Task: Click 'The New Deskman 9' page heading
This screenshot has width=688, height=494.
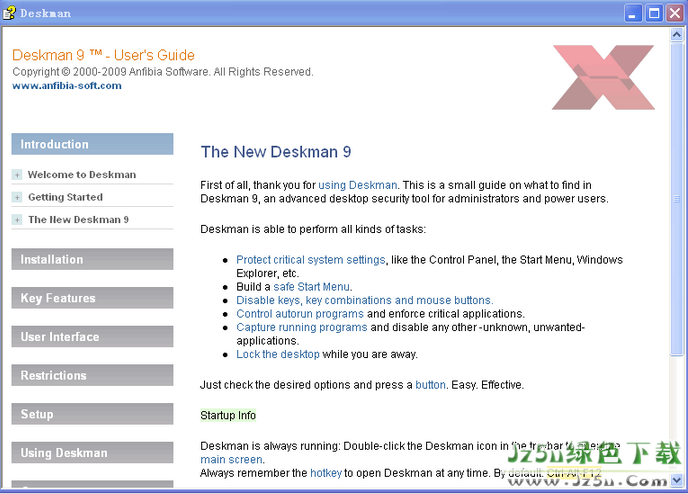Action: tap(276, 152)
